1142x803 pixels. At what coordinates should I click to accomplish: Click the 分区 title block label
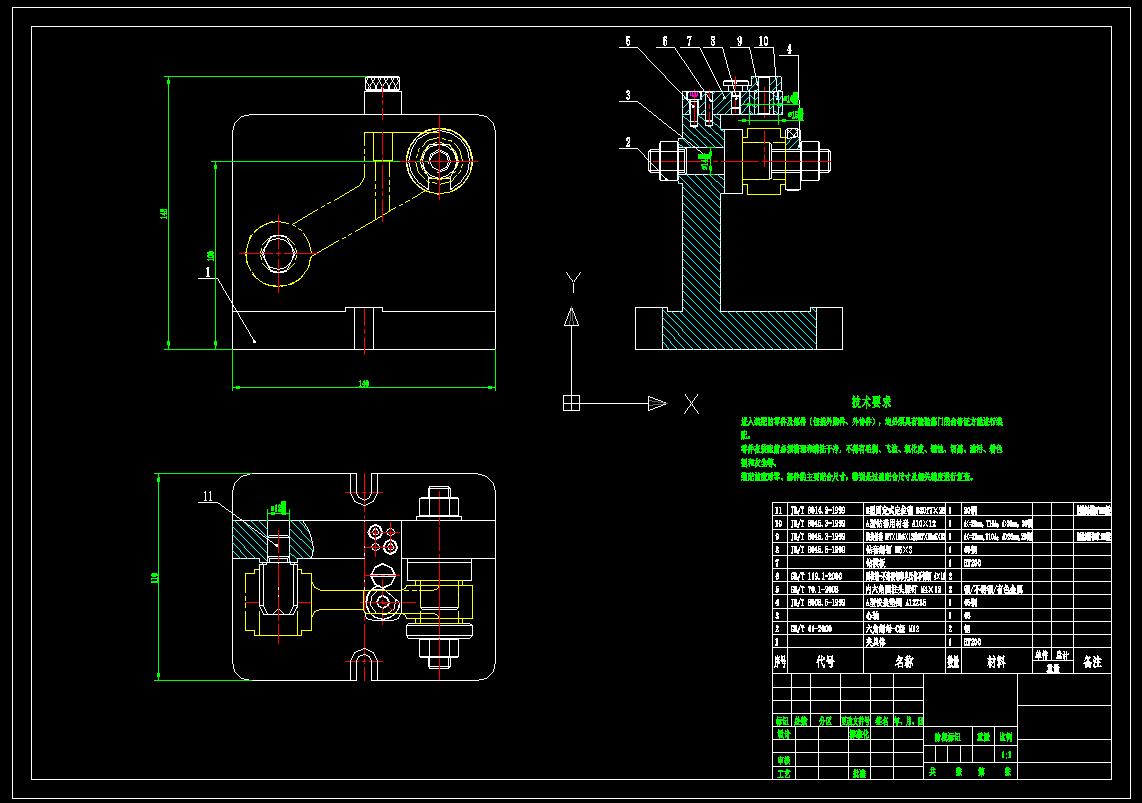(825, 721)
